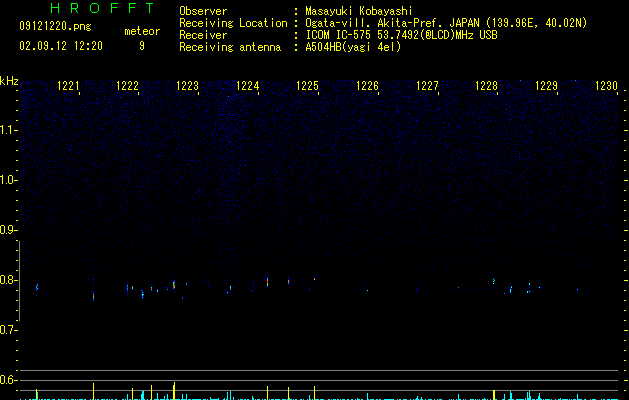Screen dimensions: 629x400
Task: Click observer name Masayuki Kobayashi
Action: pos(359,11)
